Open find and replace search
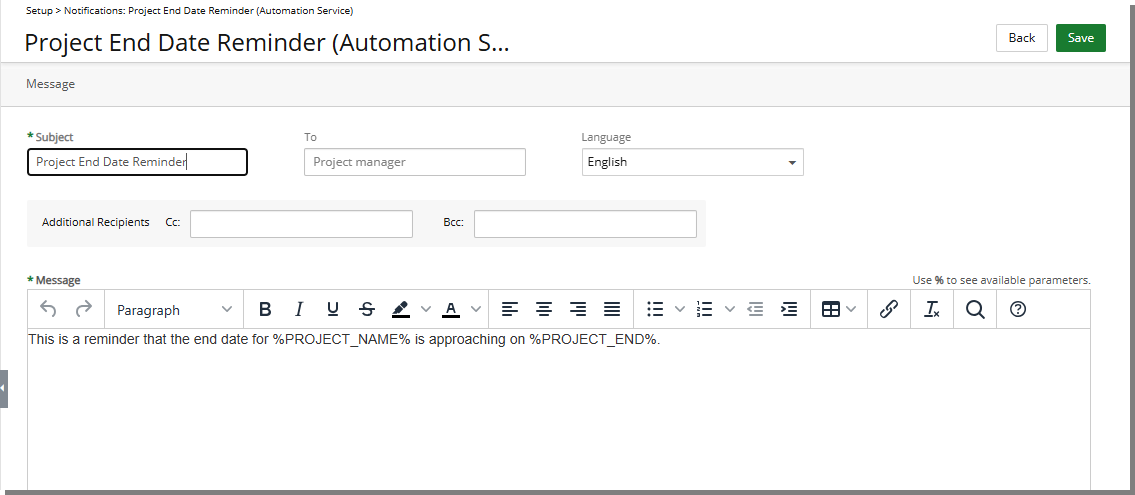Viewport: 1135px width, 495px height. pyautogui.click(x=975, y=310)
